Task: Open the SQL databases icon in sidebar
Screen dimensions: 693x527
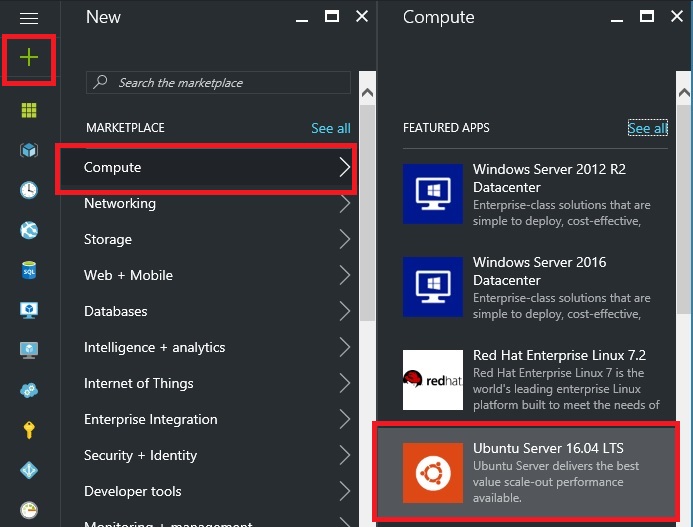Action: pos(29,270)
